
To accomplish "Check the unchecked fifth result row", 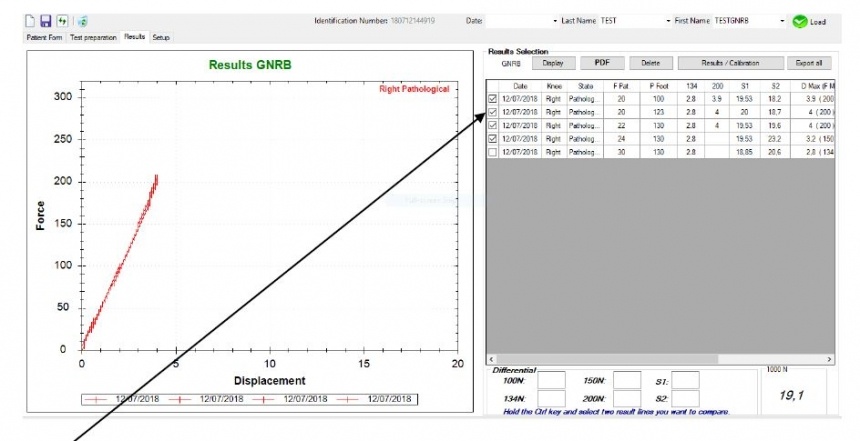I will (492, 152).
